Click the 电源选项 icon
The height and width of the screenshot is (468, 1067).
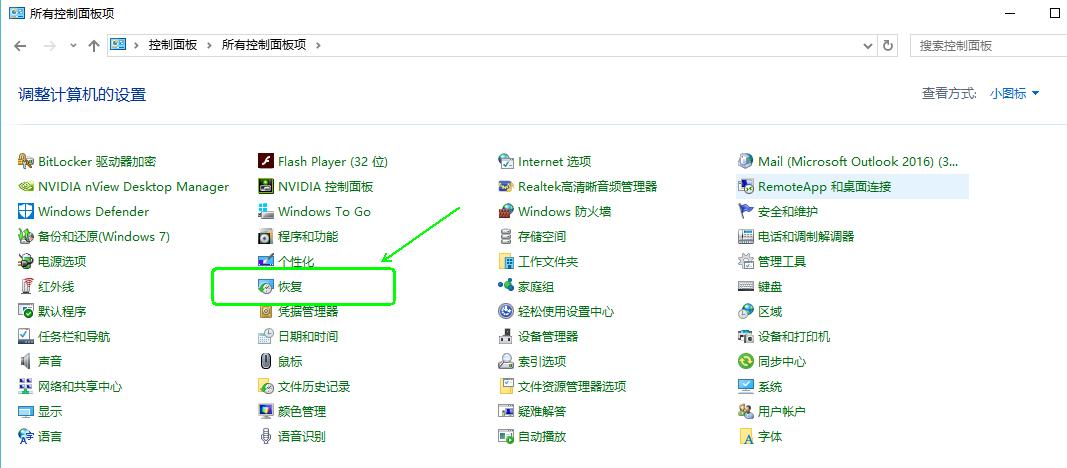coord(26,261)
